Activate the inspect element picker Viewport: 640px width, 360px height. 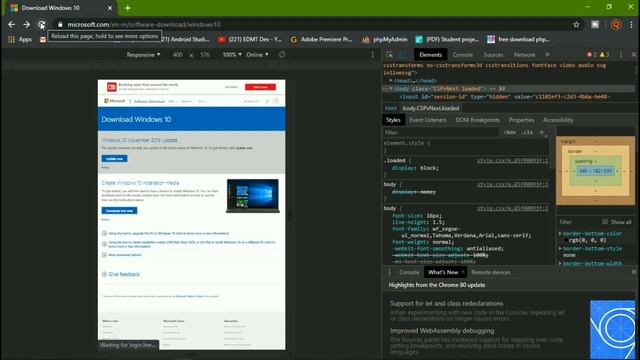[x=389, y=55]
